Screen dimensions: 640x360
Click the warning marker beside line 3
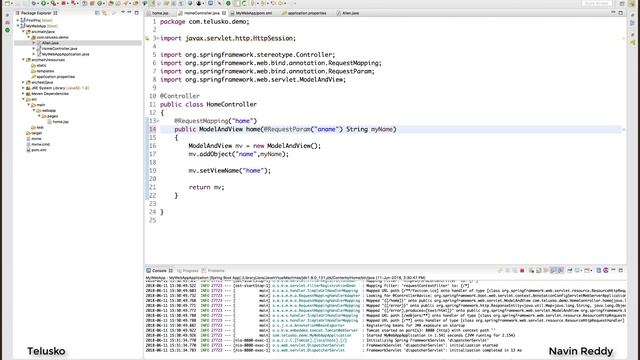click(x=147, y=38)
